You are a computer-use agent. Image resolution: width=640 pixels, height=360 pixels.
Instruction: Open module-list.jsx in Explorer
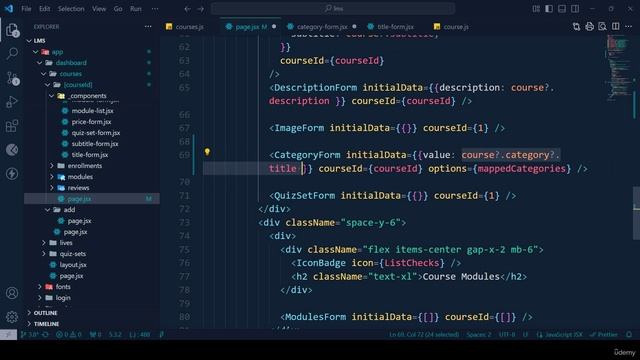coord(92,111)
